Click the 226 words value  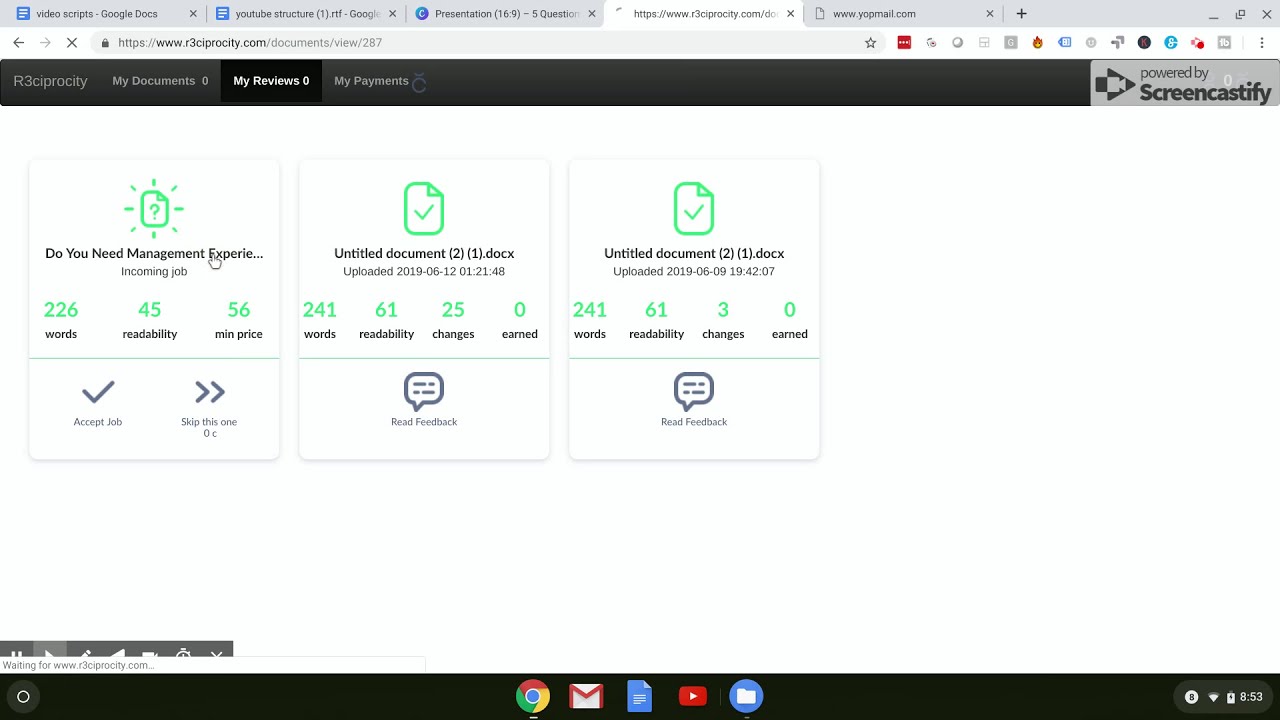pyautogui.click(x=61, y=310)
